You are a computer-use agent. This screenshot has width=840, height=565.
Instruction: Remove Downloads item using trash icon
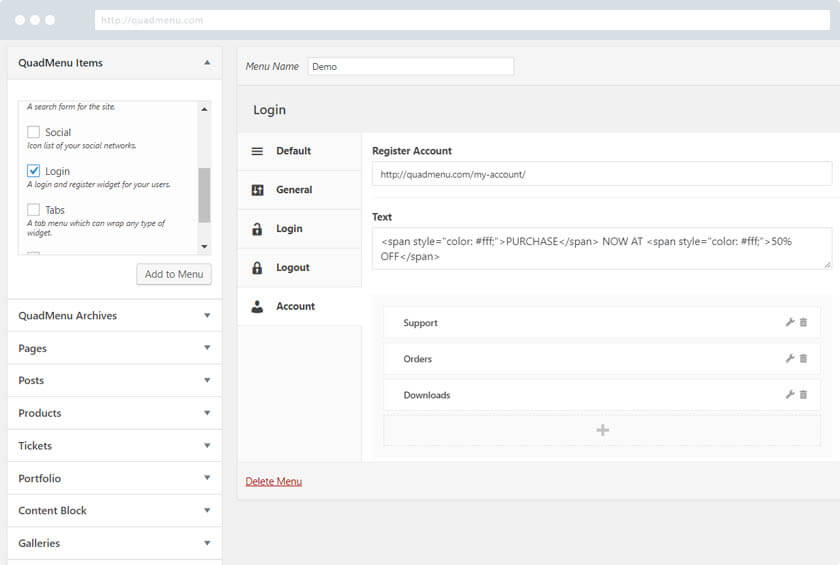(x=803, y=395)
